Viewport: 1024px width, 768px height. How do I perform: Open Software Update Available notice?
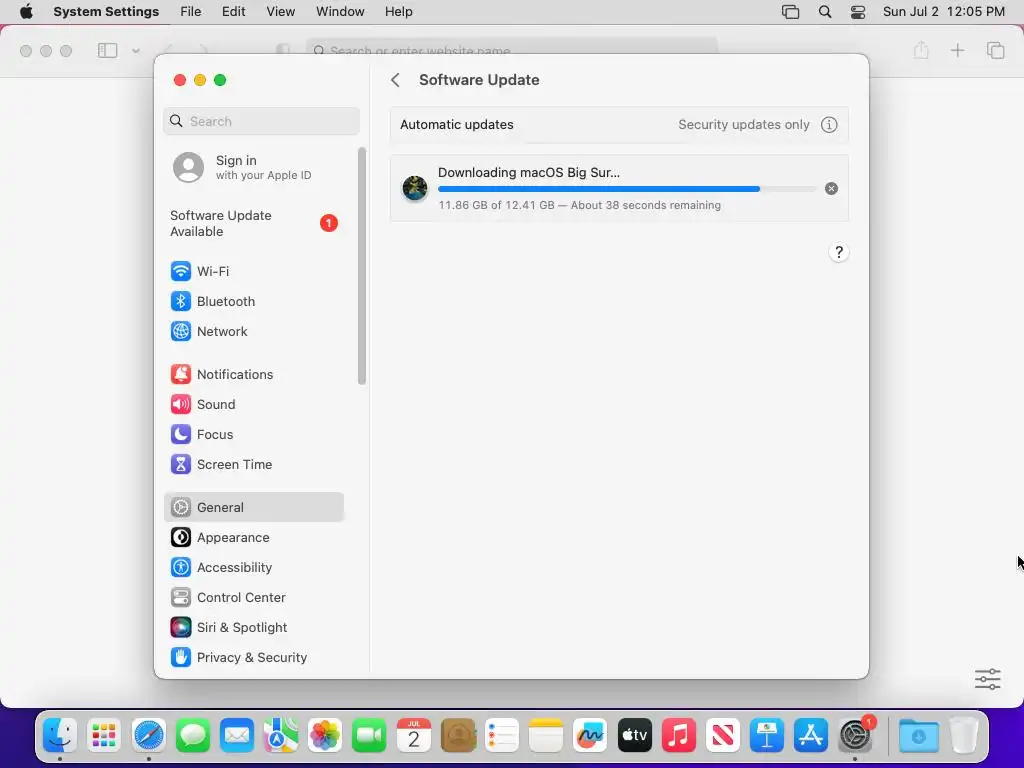pyautogui.click(x=253, y=223)
